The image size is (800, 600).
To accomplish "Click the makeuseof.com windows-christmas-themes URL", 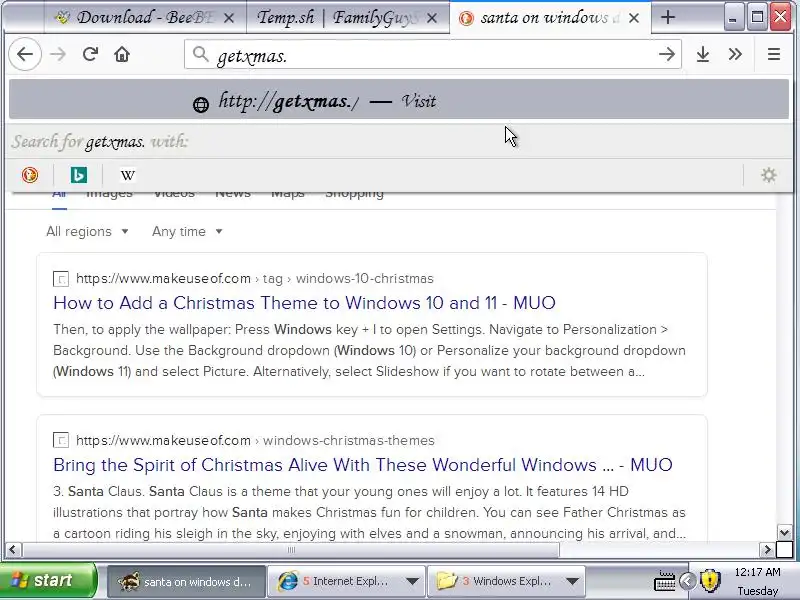I will click(x=255, y=440).
